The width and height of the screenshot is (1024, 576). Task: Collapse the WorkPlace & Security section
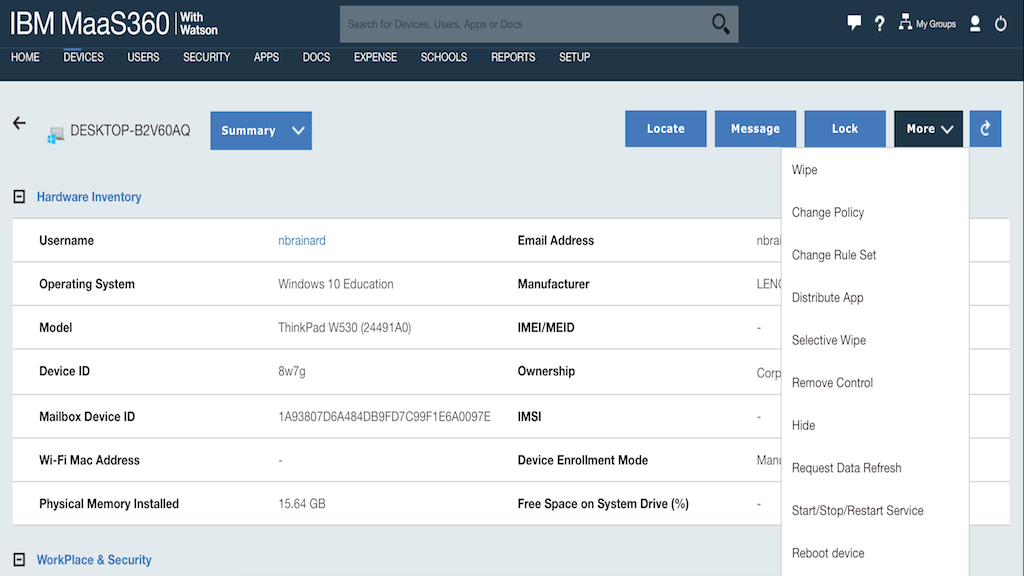pyautogui.click(x=19, y=560)
